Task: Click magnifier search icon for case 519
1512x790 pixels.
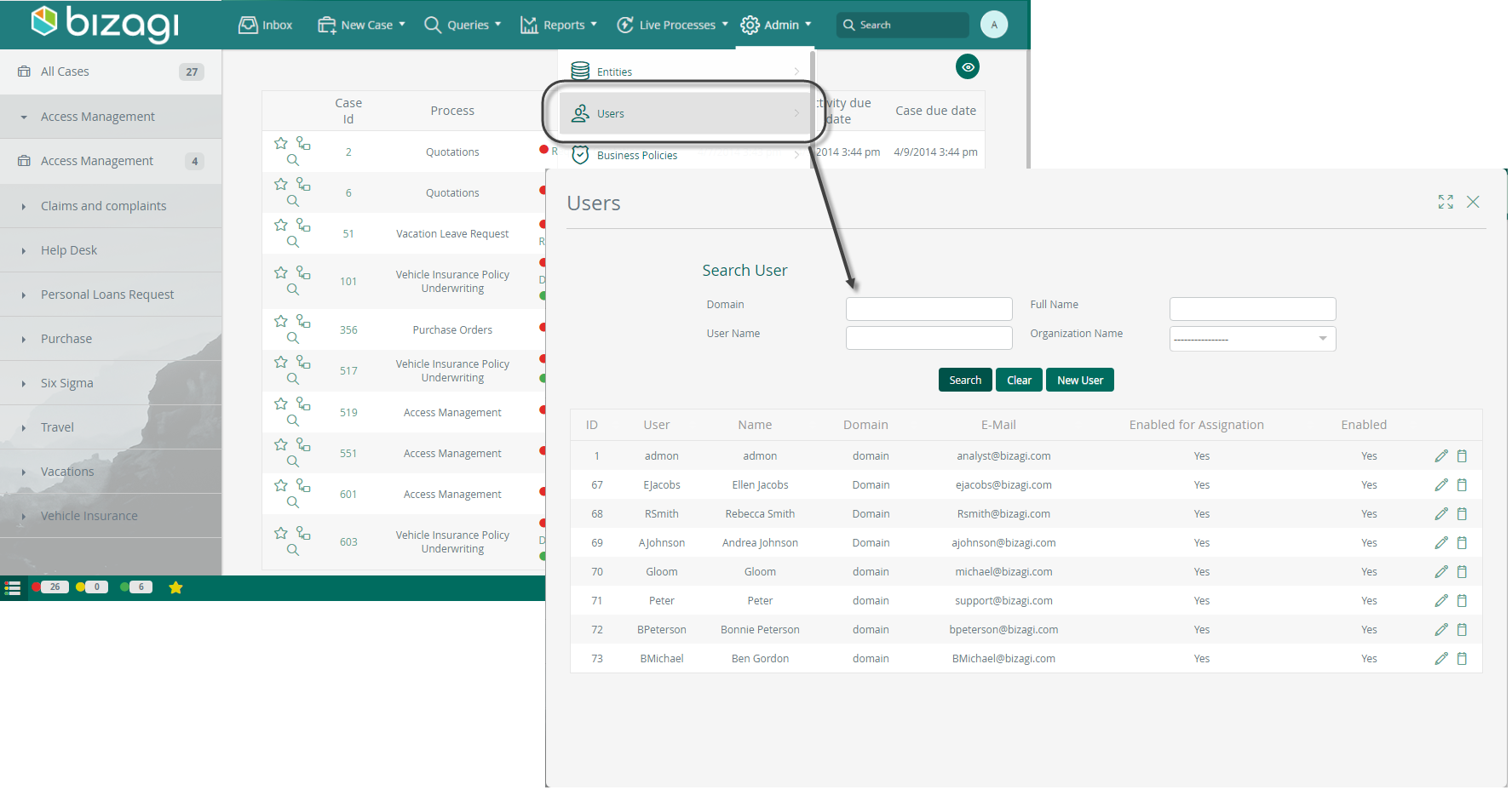Action: [292, 421]
